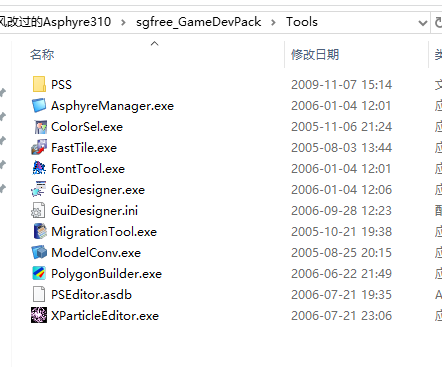Click PolygonBuilder.exe file name
Image resolution: width=442 pixels, height=367 pixels.
click(x=106, y=274)
